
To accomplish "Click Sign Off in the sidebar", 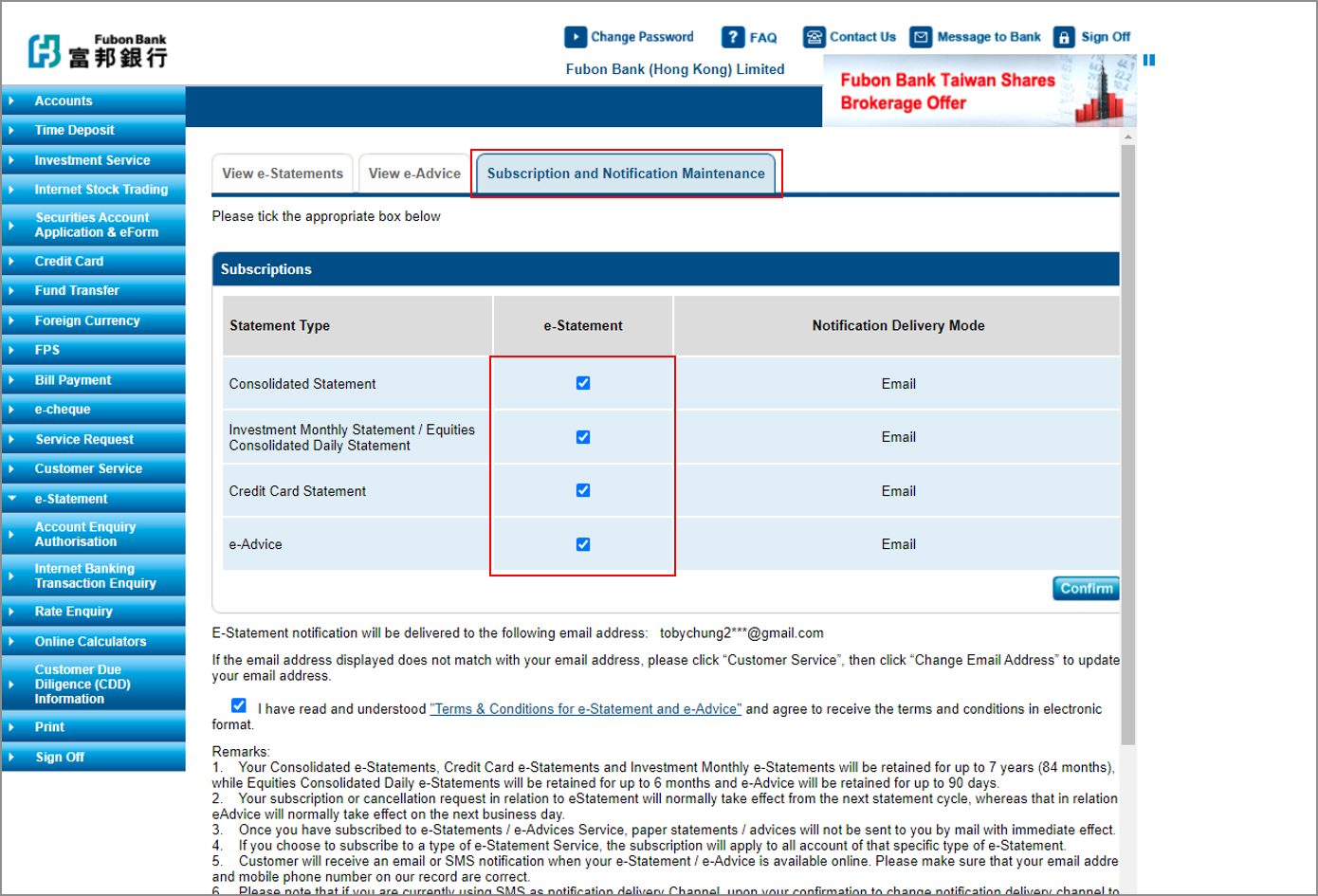I will [x=93, y=758].
